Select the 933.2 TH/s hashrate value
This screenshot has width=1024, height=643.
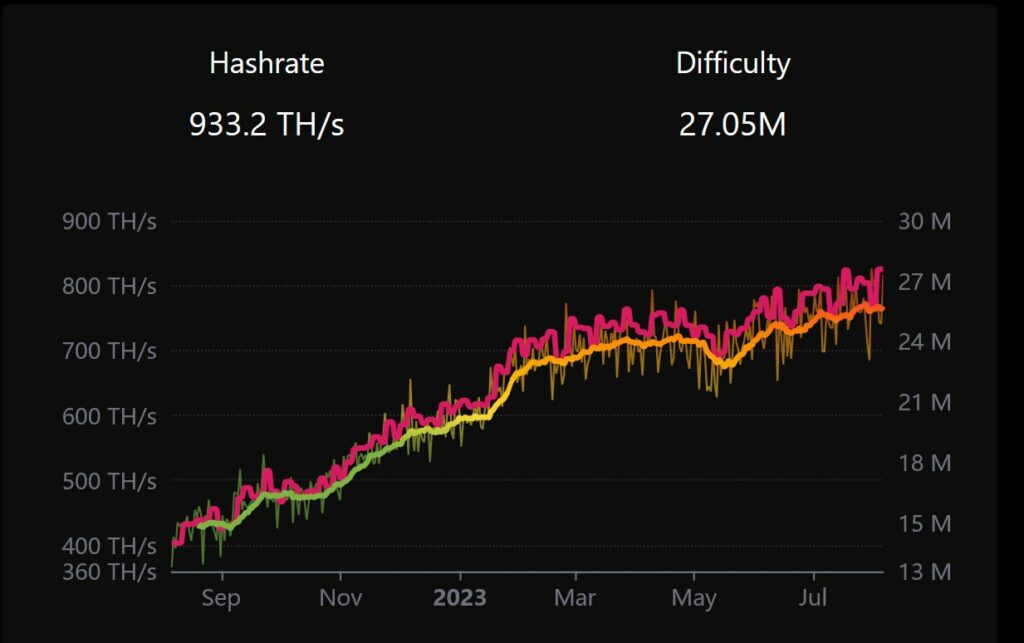pos(266,124)
